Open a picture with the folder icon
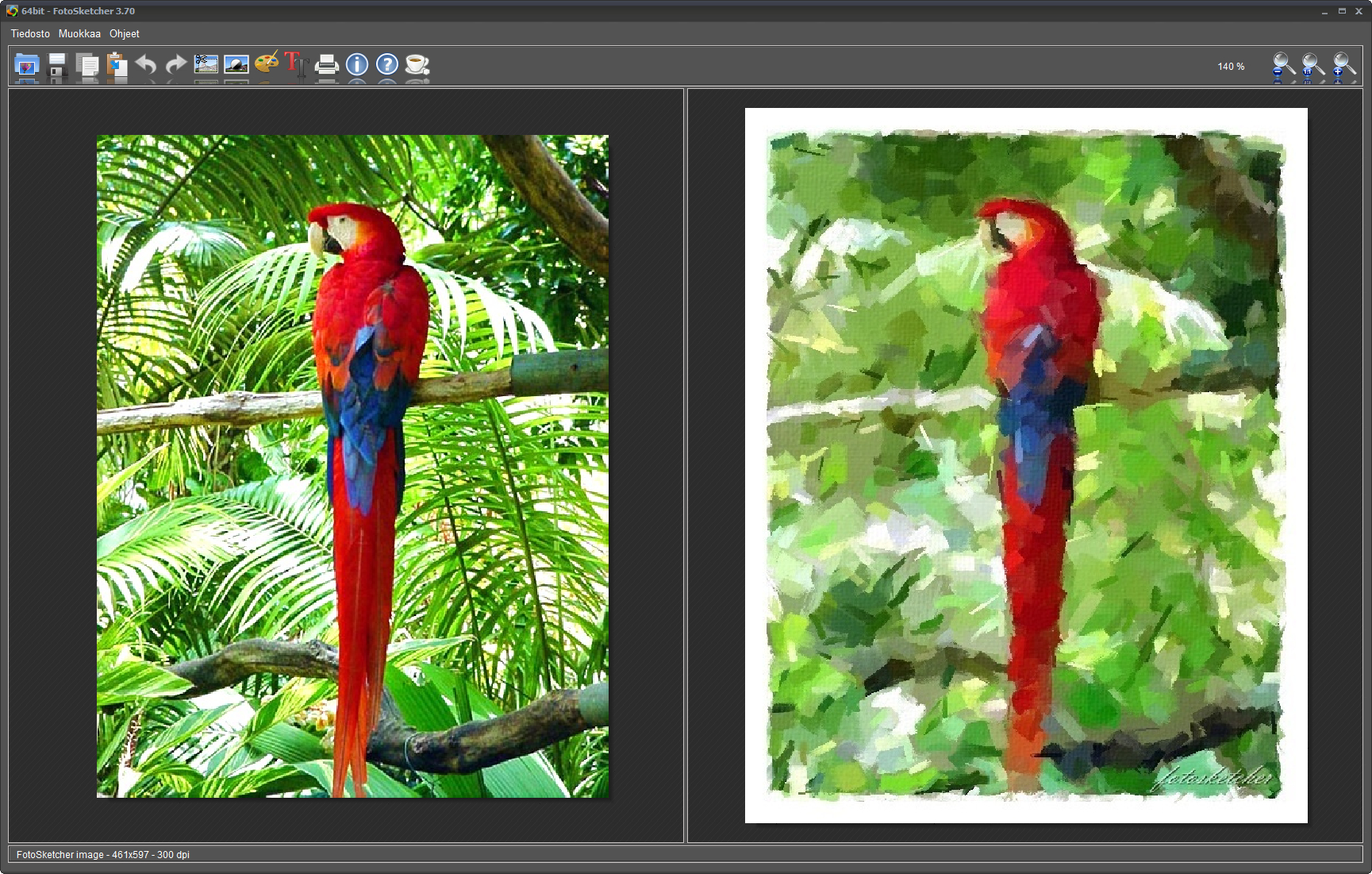Image resolution: width=1372 pixels, height=874 pixels. pyautogui.click(x=26, y=65)
